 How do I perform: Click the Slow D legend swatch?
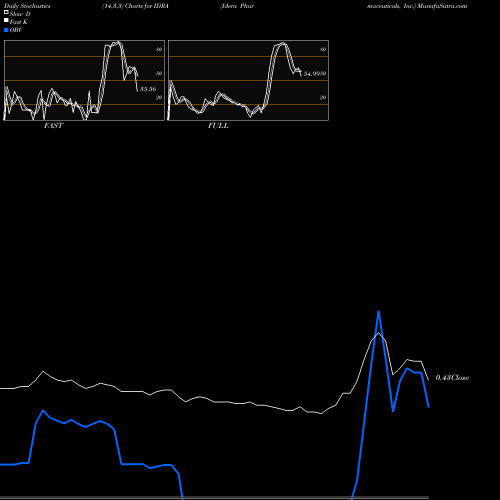(6, 12)
